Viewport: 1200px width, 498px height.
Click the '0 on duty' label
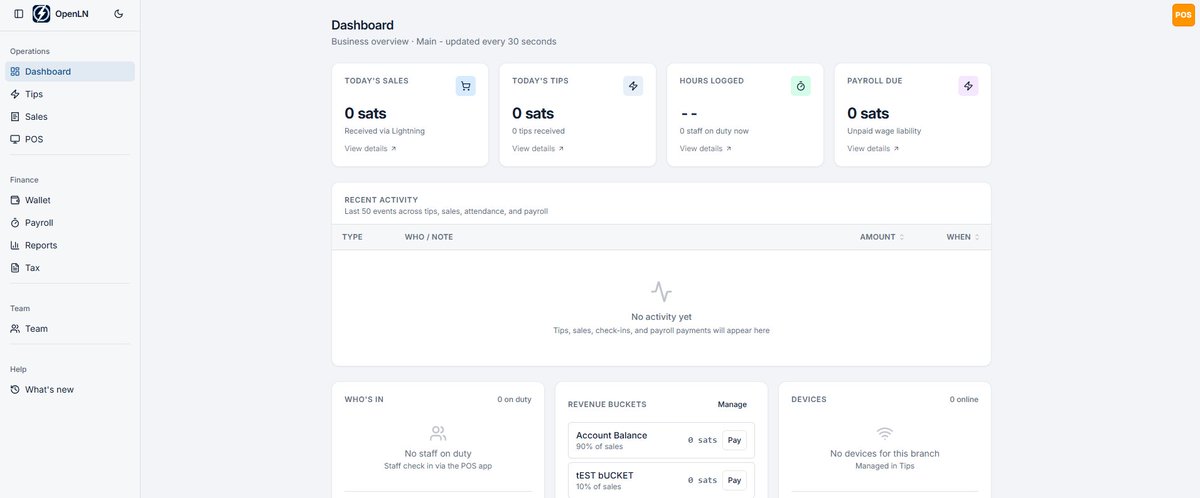[x=514, y=399]
